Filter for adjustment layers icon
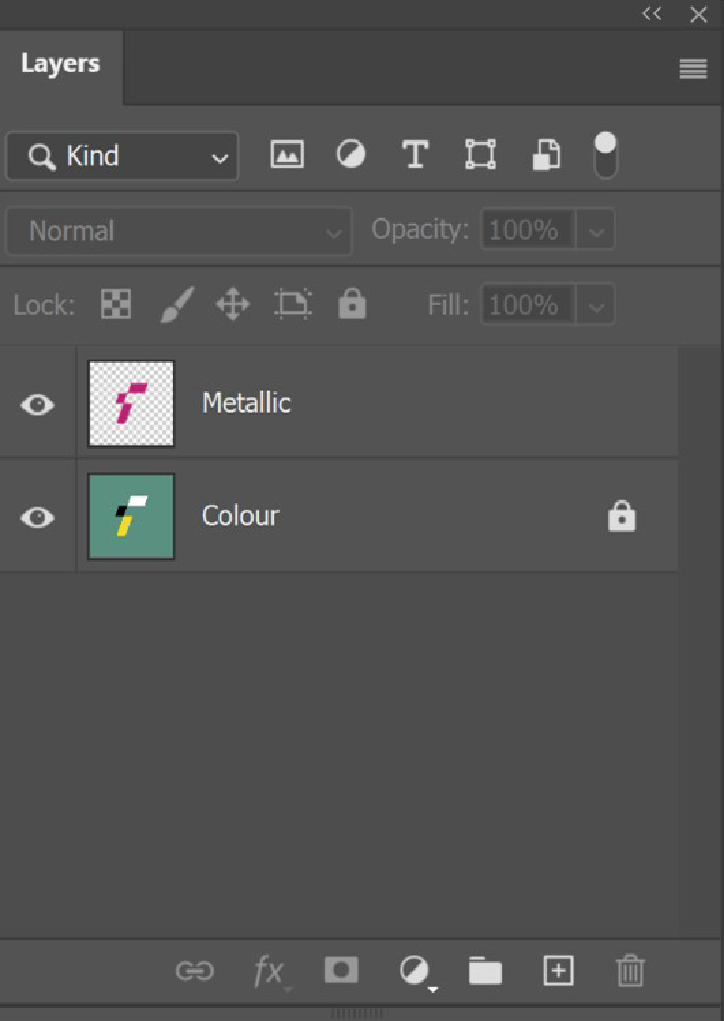 350,154
